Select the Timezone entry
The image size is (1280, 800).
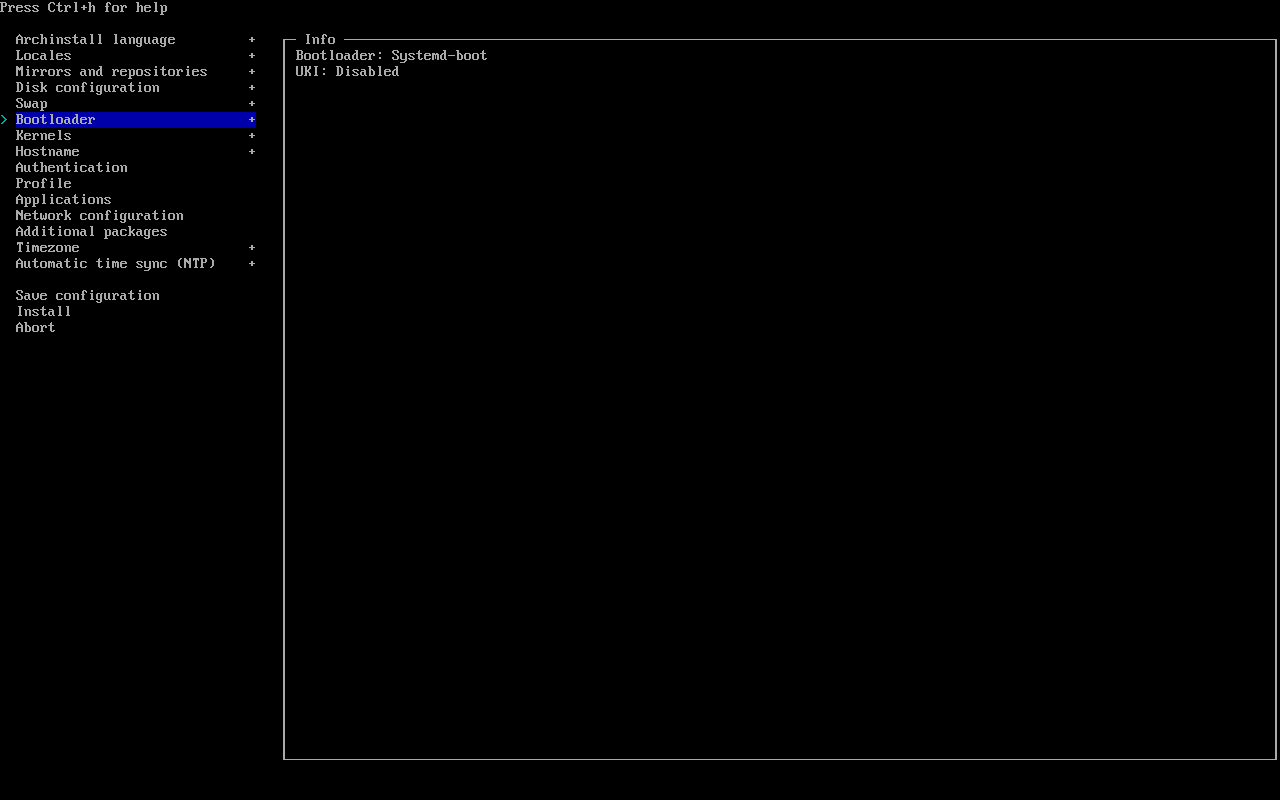(x=47, y=248)
